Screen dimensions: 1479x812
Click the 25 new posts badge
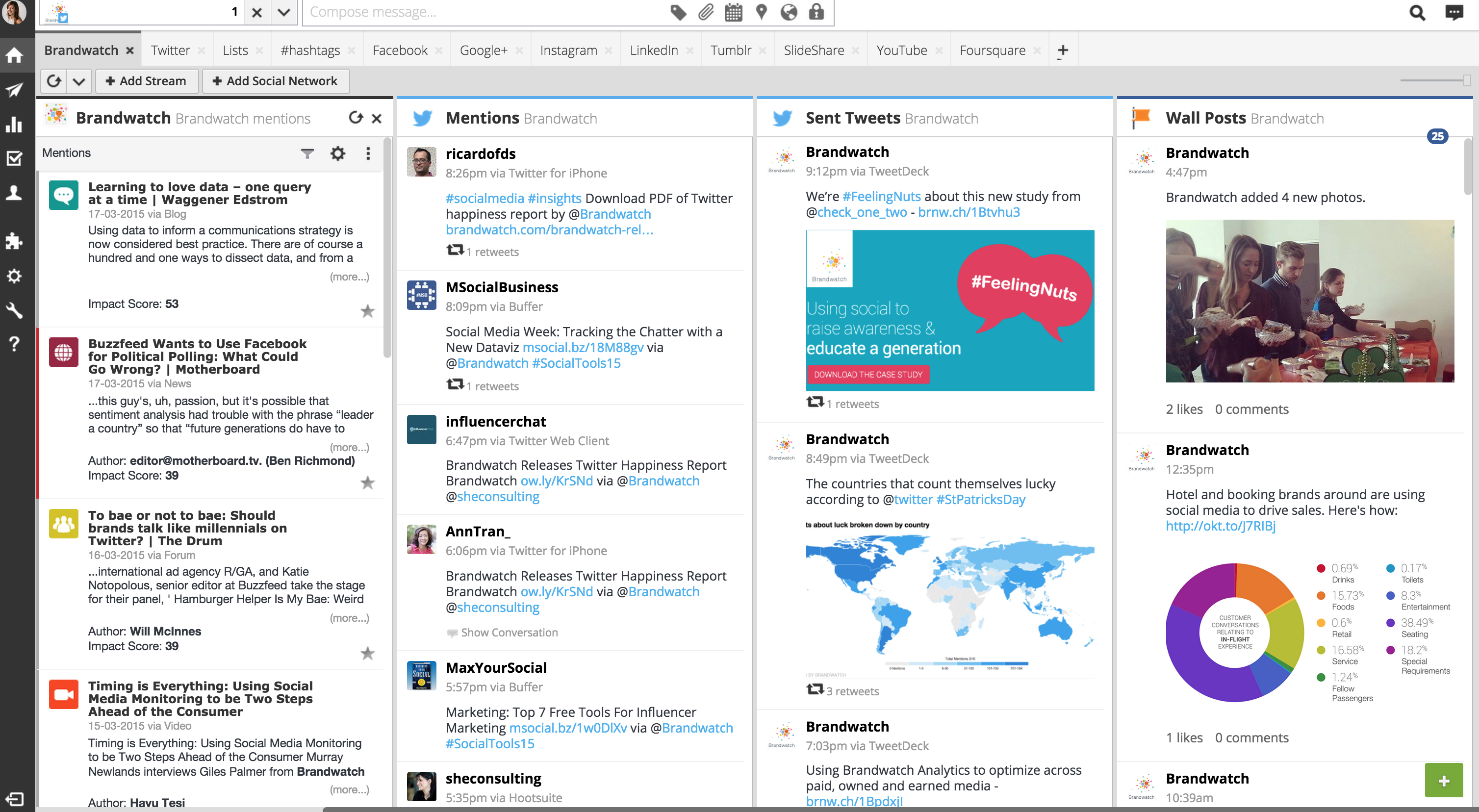(x=1437, y=136)
